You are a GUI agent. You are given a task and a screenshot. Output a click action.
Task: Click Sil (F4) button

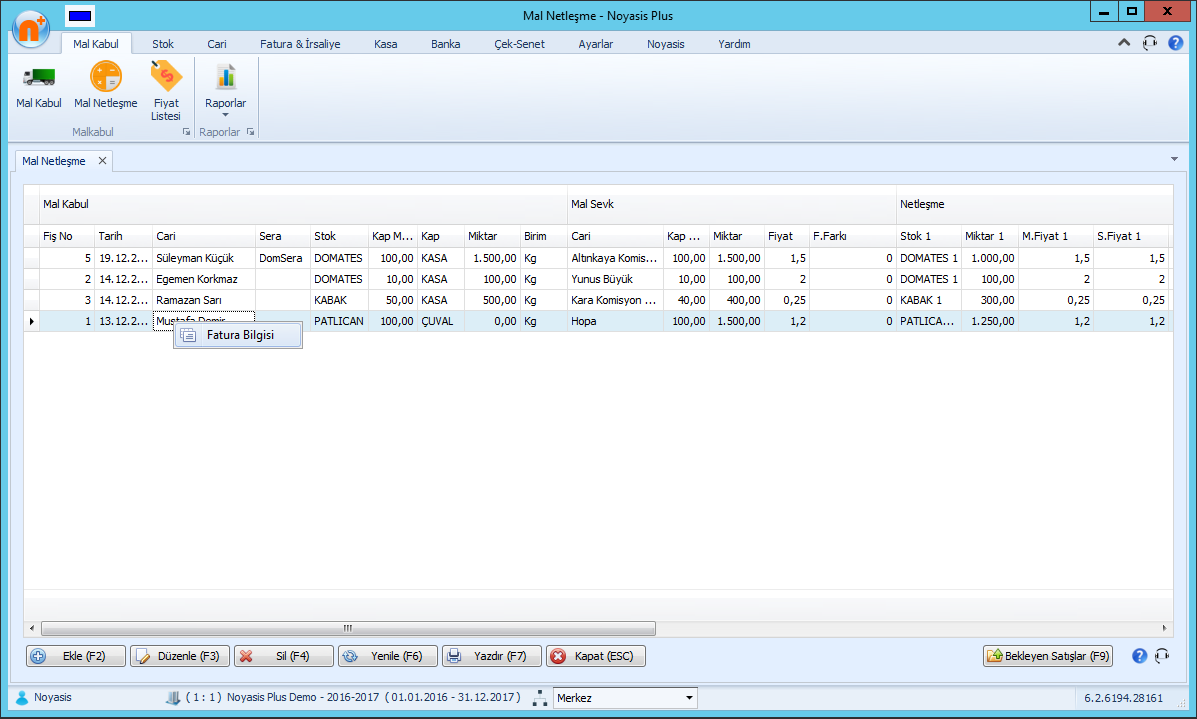click(x=283, y=656)
